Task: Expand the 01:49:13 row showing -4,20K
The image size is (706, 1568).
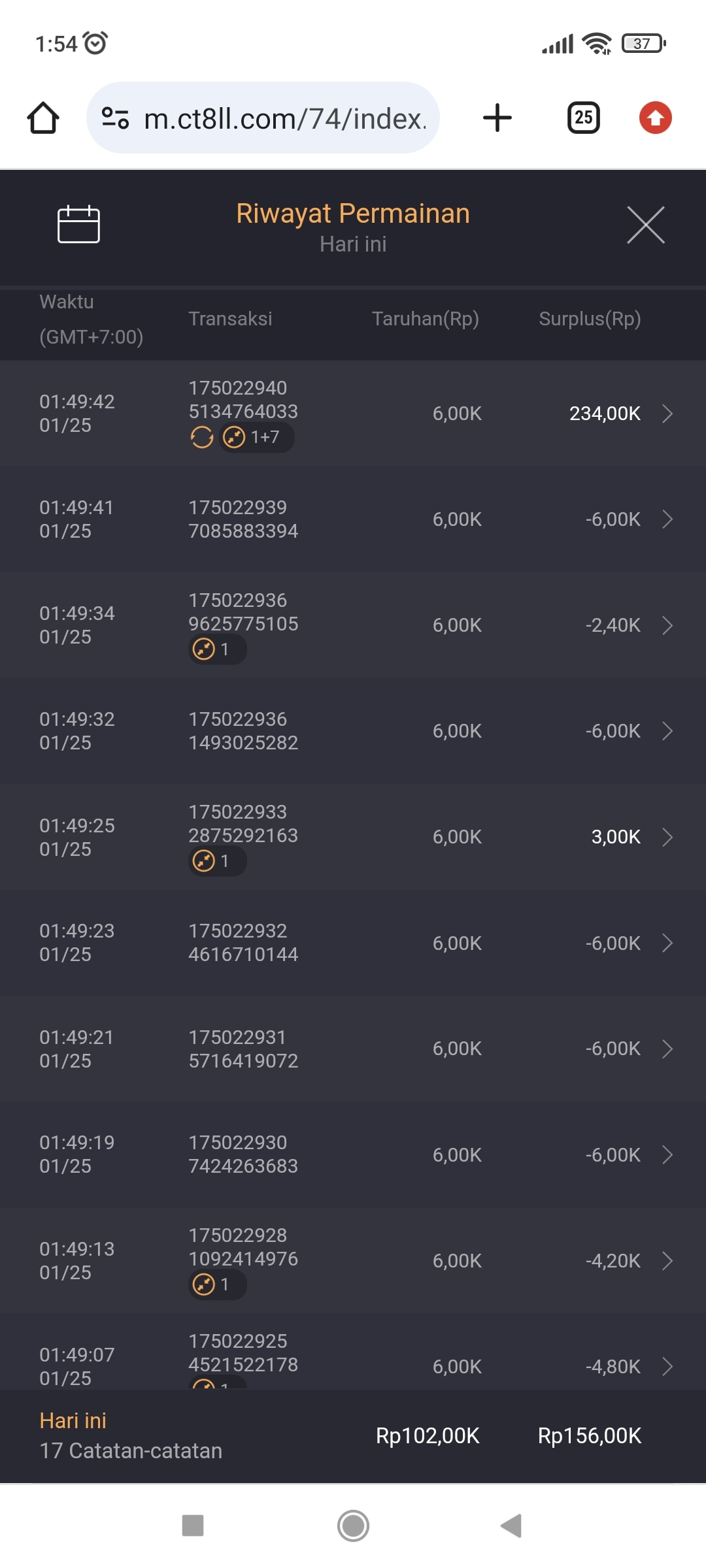Action: (x=667, y=1261)
